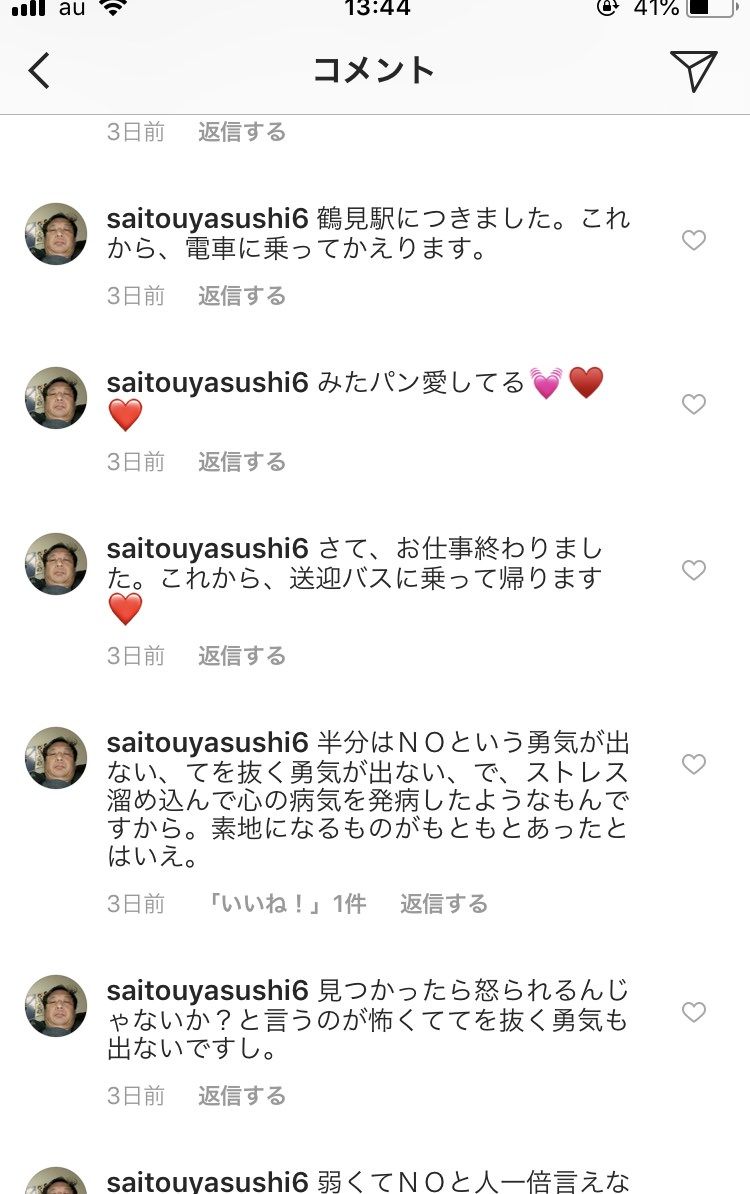The image size is (750, 1194).
Task: Open avatar beside the 半分はNO comment
Action: [56, 758]
